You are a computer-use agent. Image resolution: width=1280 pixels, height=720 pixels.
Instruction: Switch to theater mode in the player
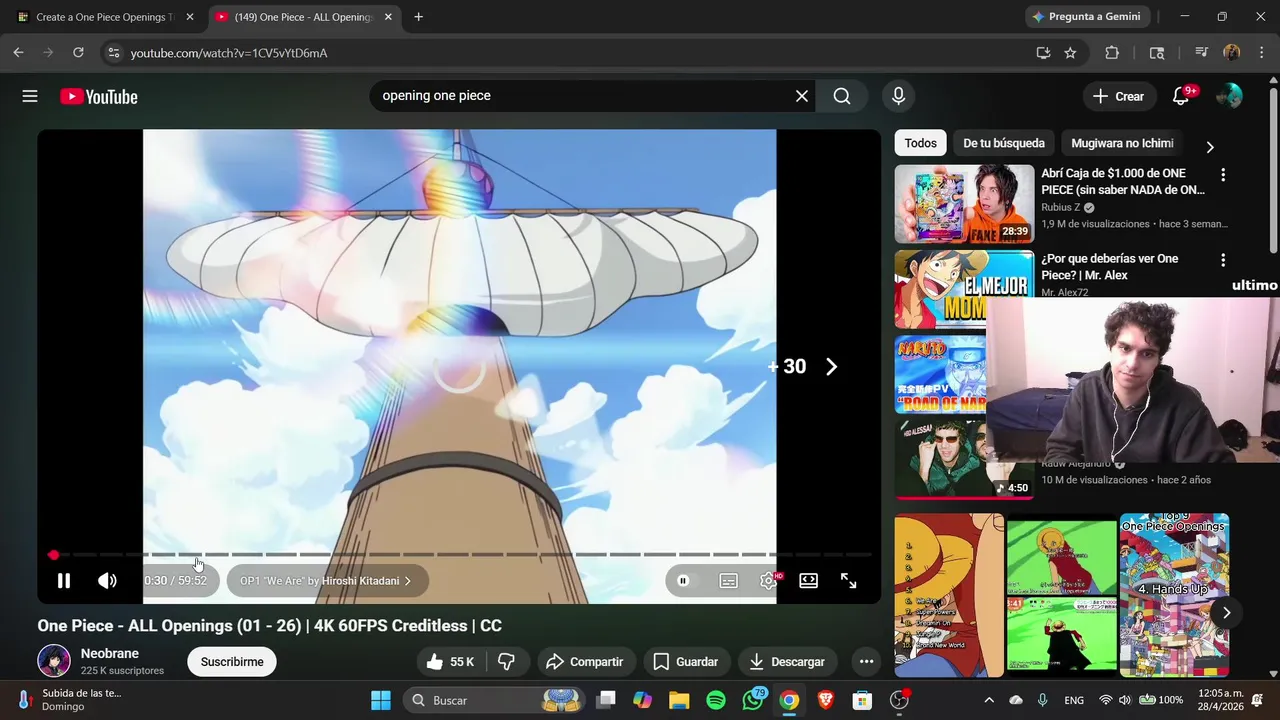click(x=808, y=581)
